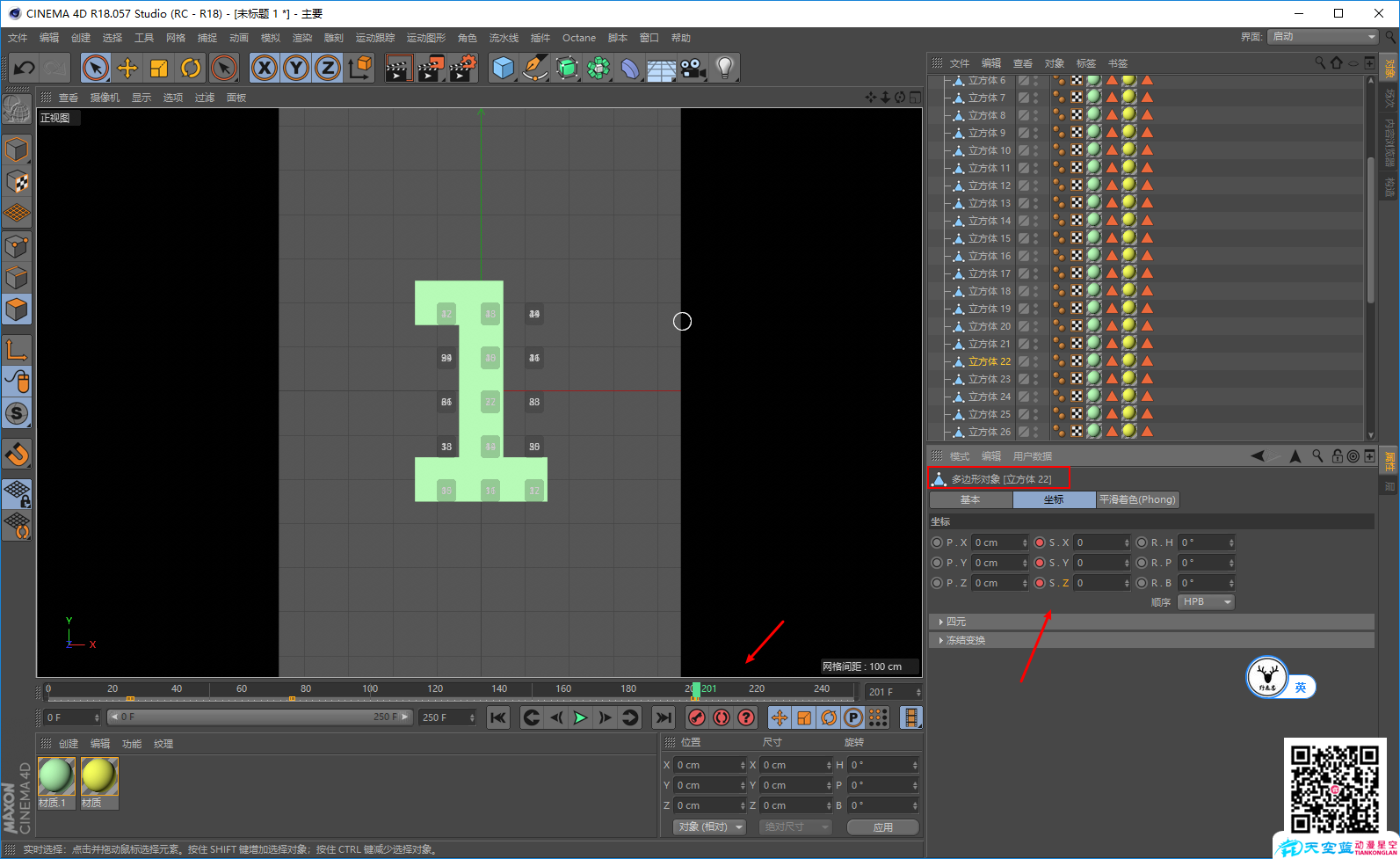The image size is (1400, 859).
Task: Select the Live Selection tool
Action: tap(96, 68)
